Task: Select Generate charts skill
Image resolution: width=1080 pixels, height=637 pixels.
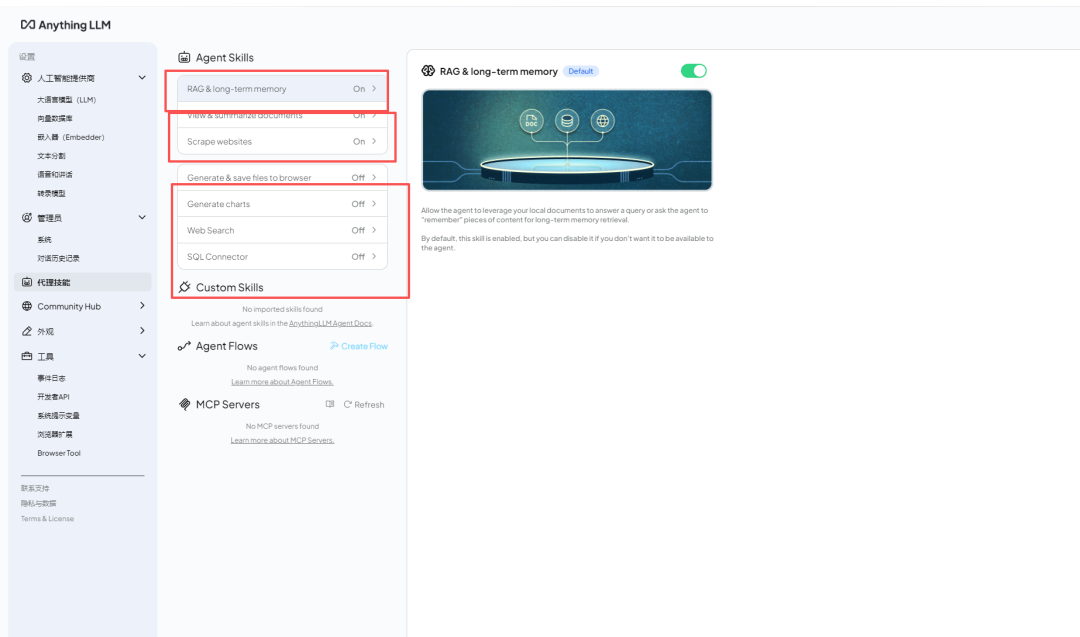Action: 282,204
